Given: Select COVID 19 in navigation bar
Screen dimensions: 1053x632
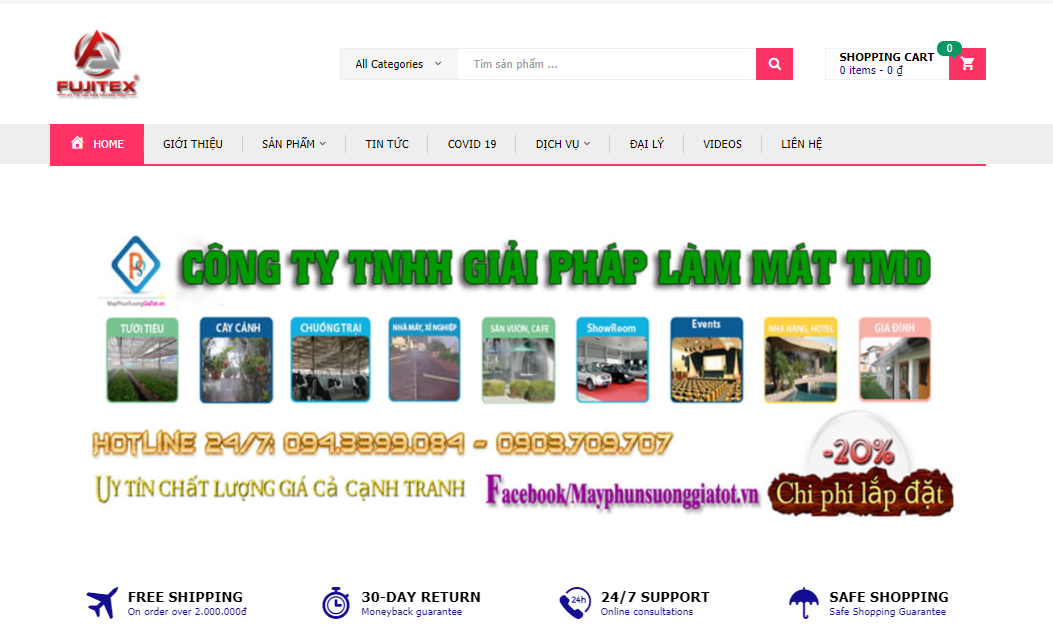Looking at the screenshot, I should 472,144.
